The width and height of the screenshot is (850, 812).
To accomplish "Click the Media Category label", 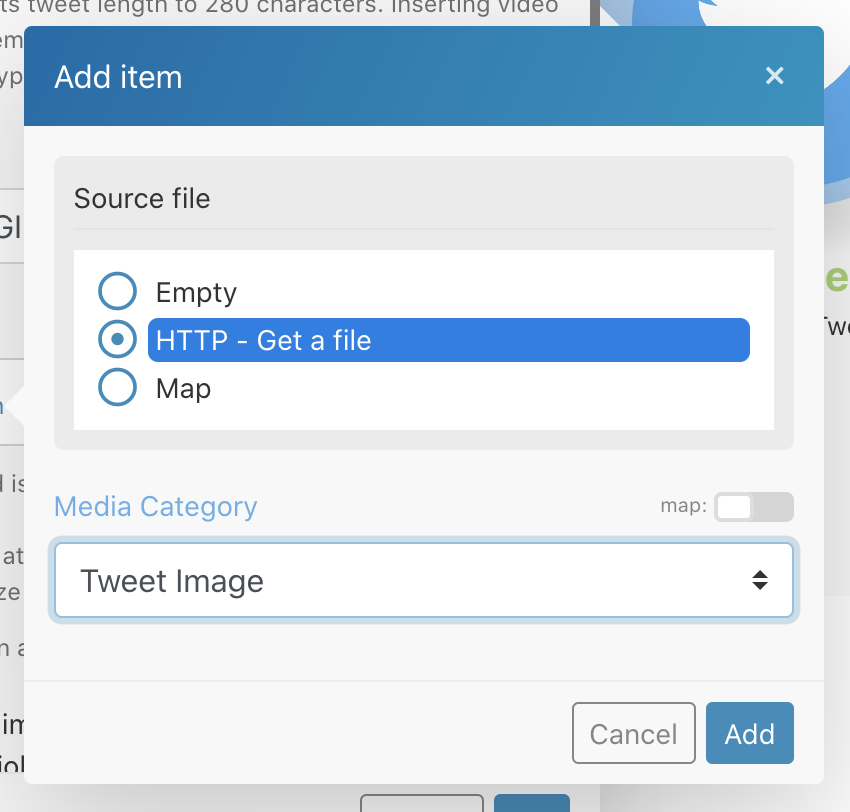I will click(156, 507).
